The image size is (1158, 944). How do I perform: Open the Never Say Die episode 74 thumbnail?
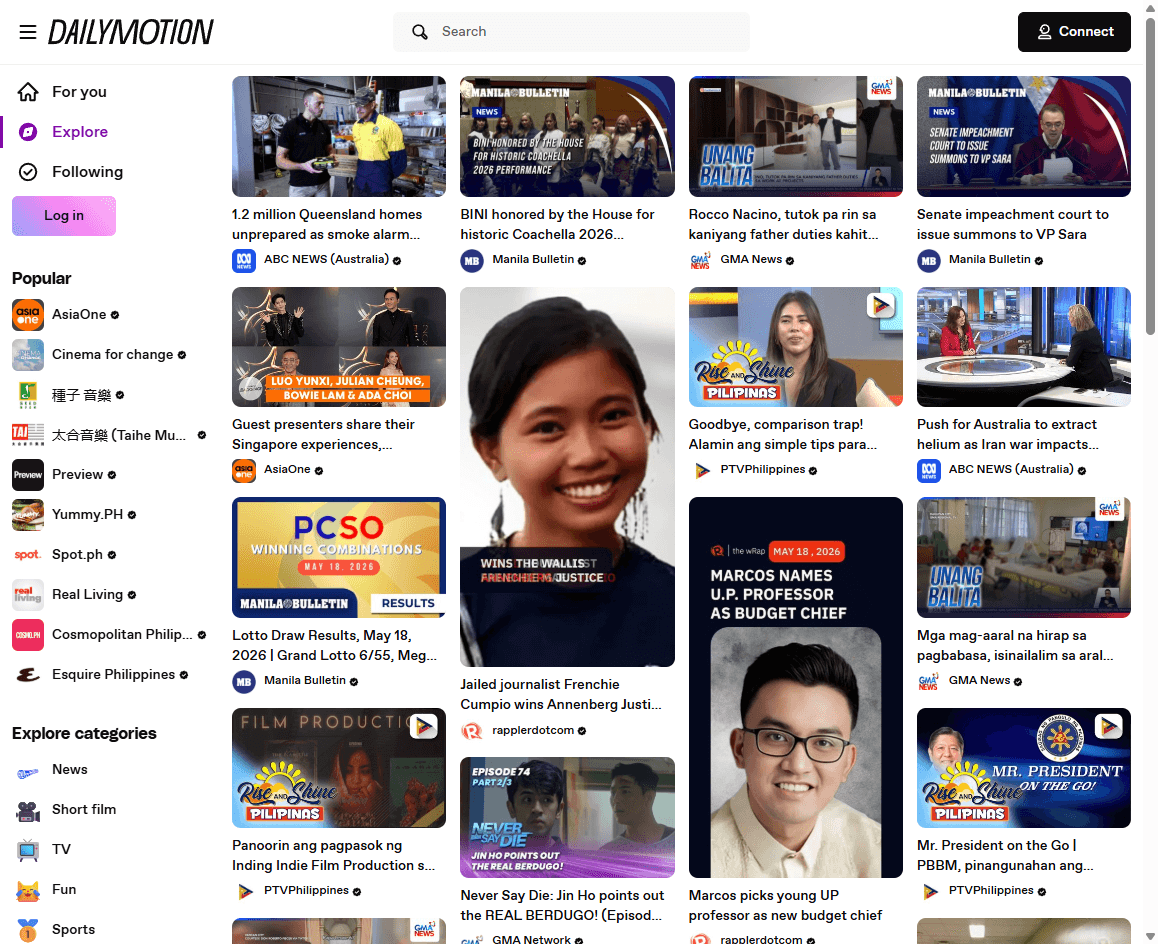pos(567,818)
